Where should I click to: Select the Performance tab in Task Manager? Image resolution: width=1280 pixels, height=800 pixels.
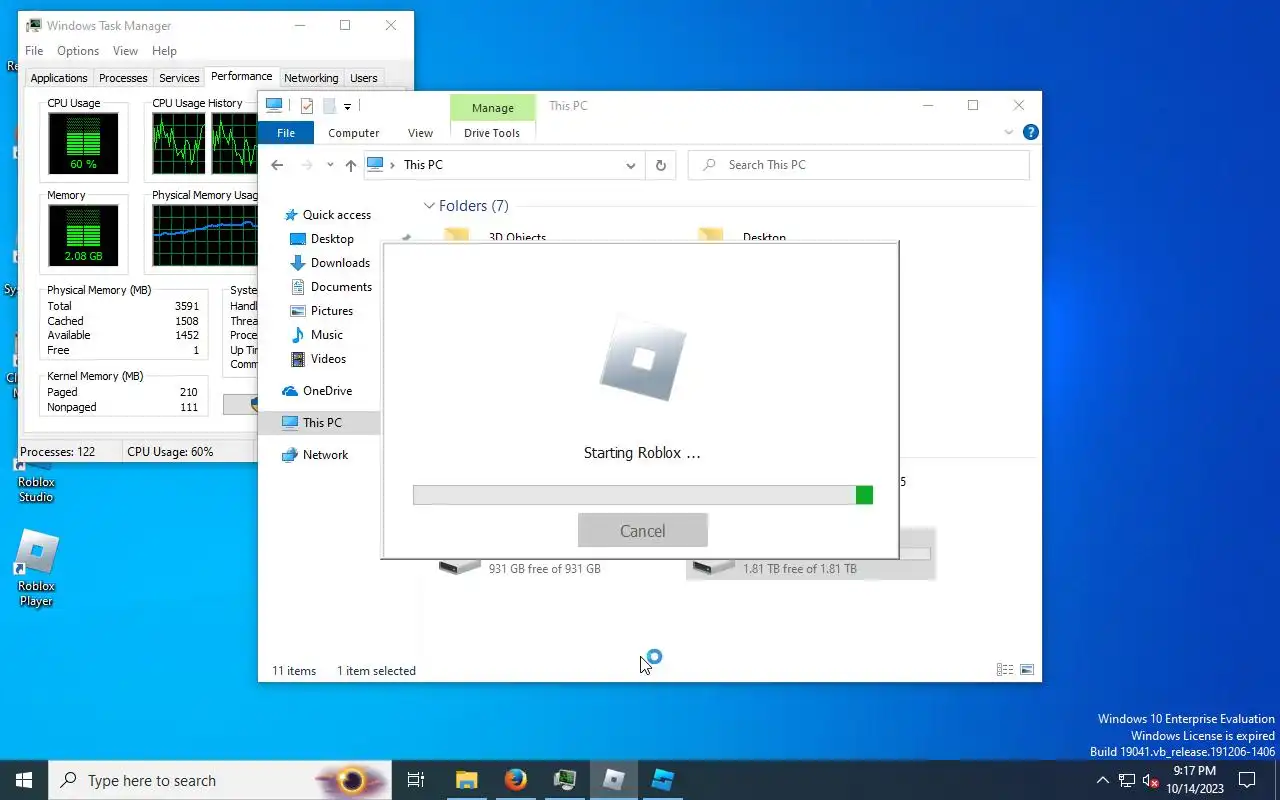point(241,76)
